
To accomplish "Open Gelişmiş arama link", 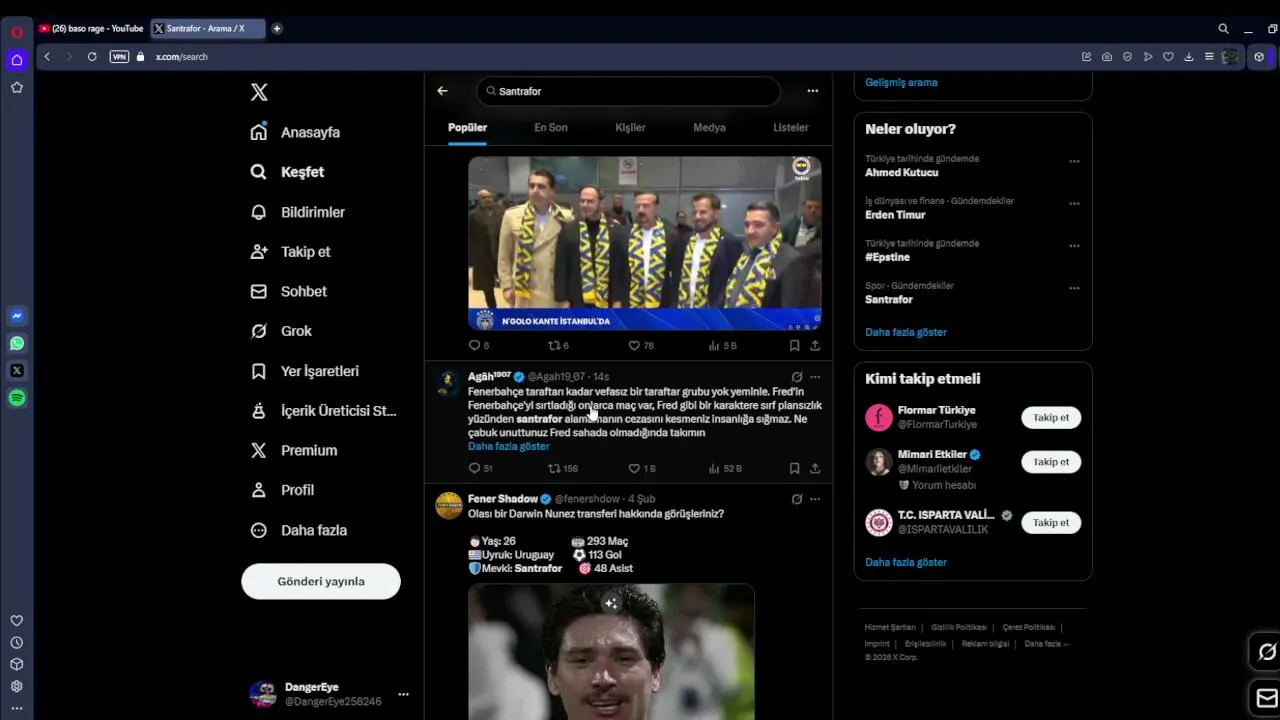I will (901, 82).
